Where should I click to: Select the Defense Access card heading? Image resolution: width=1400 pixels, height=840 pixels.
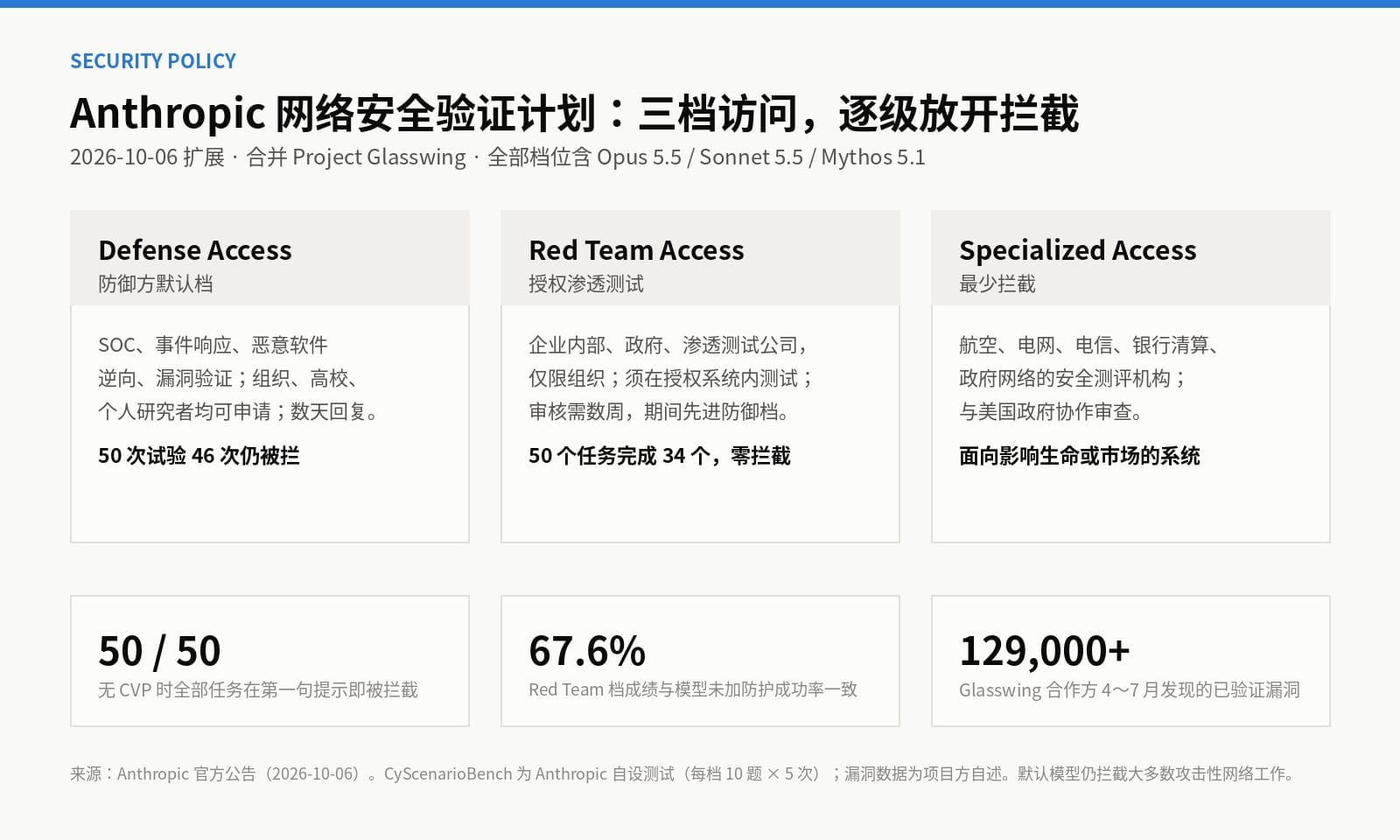(195, 250)
